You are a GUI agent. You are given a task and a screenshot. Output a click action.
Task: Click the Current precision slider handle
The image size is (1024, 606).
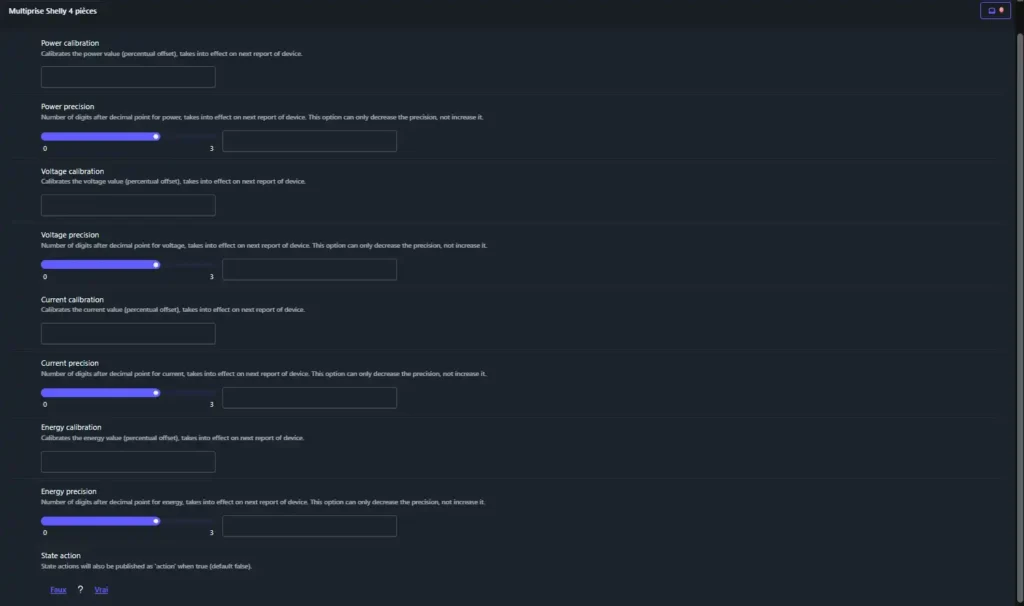pyautogui.click(x=156, y=392)
